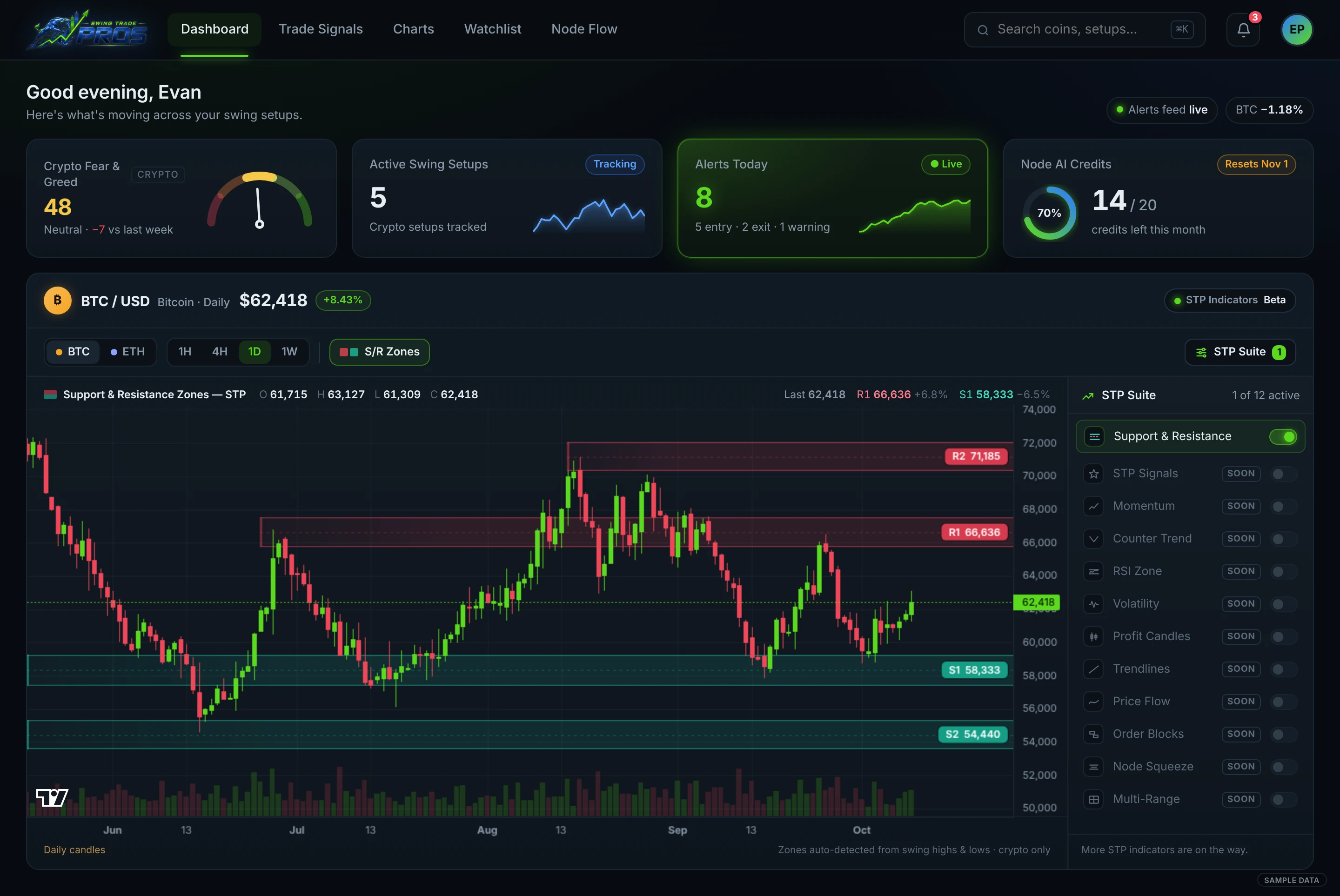Screen dimensions: 1340x896
Task: Click the Multi-Range grid icon
Action: (x=1094, y=799)
